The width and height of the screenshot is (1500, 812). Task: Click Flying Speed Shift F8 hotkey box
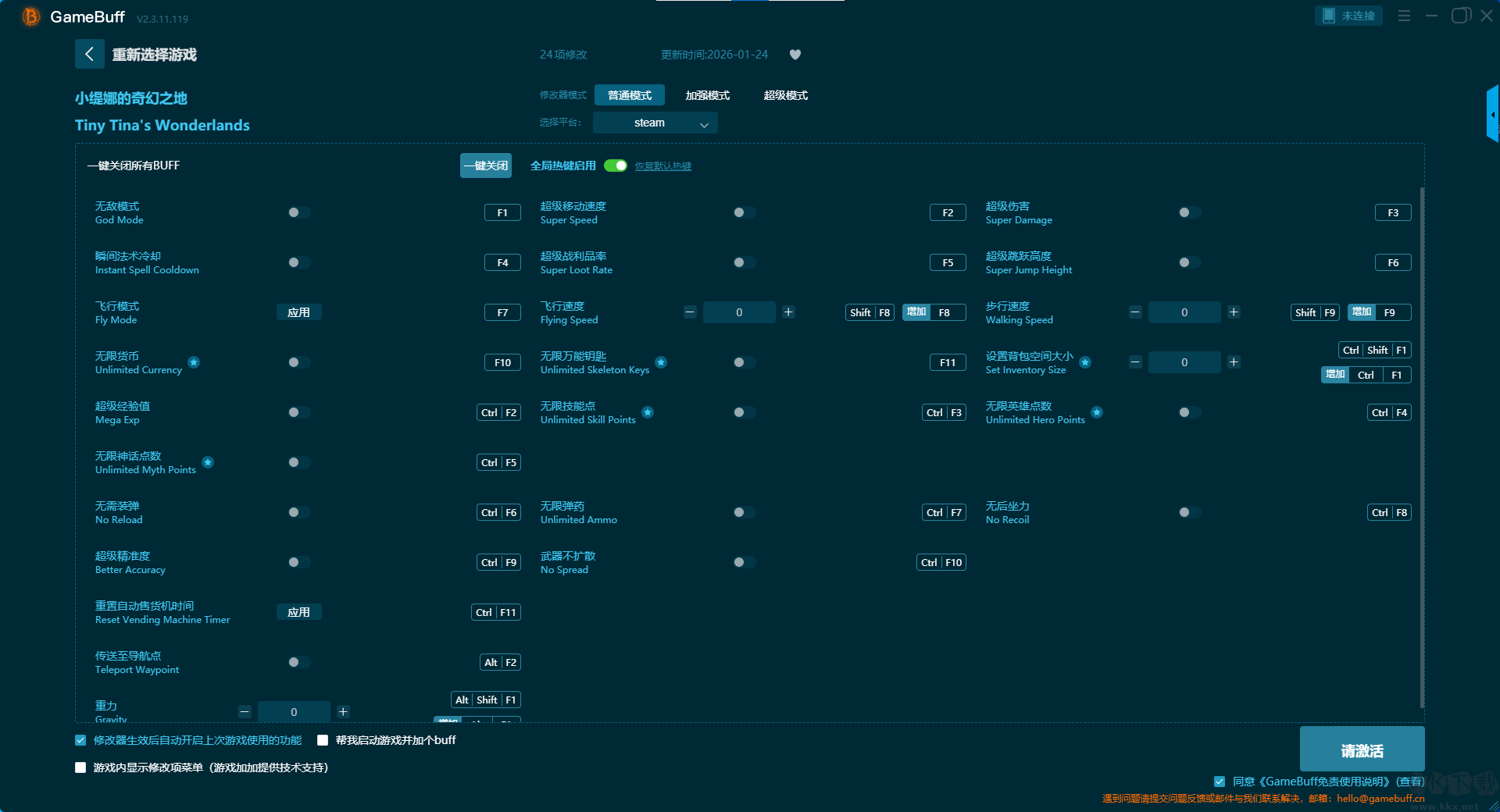tap(870, 312)
